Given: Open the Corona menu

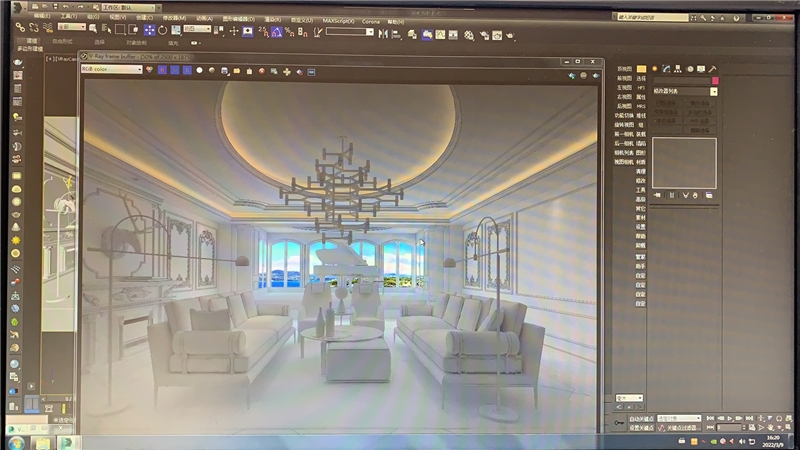Looking at the screenshot, I should tap(369, 18).
